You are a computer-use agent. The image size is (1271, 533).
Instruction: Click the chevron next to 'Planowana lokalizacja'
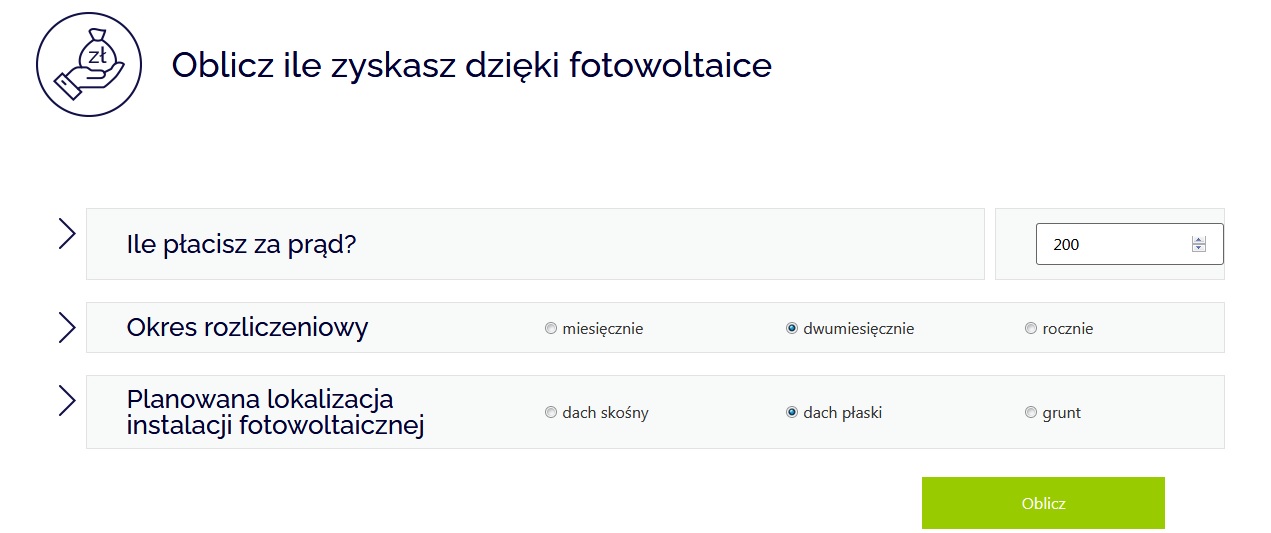67,400
